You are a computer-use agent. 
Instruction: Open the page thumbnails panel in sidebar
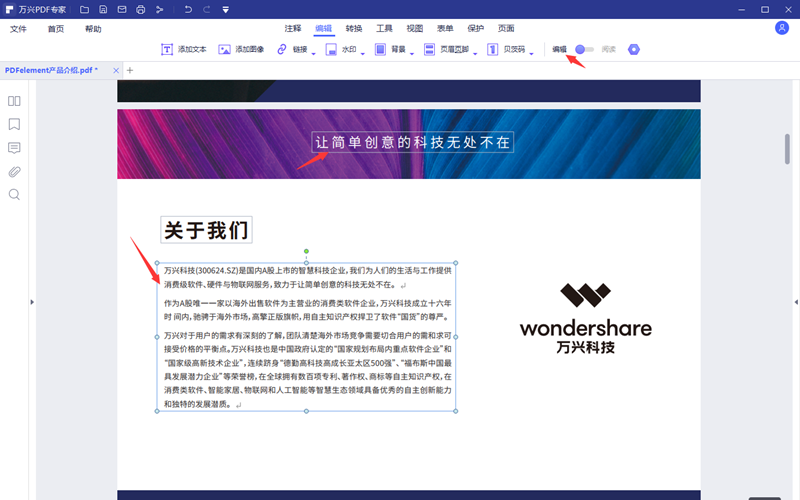point(14,101)
